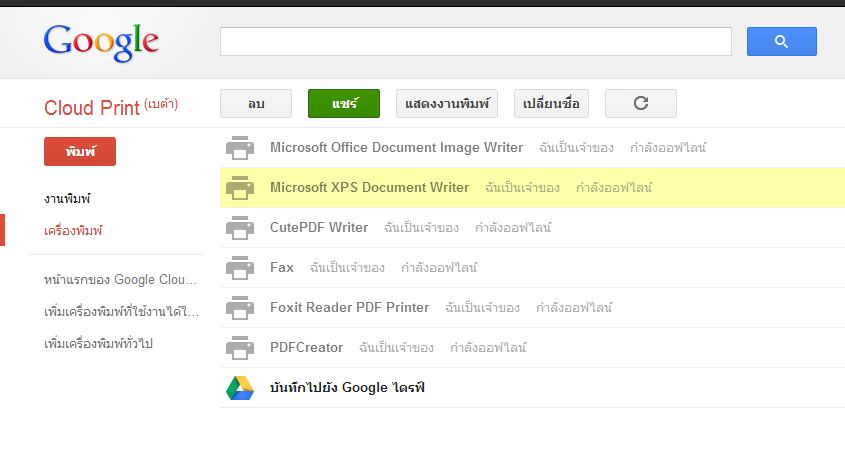Select the PDFCreator printer name
This screenshot has height=469, width=845.
(x=306, y=348)
